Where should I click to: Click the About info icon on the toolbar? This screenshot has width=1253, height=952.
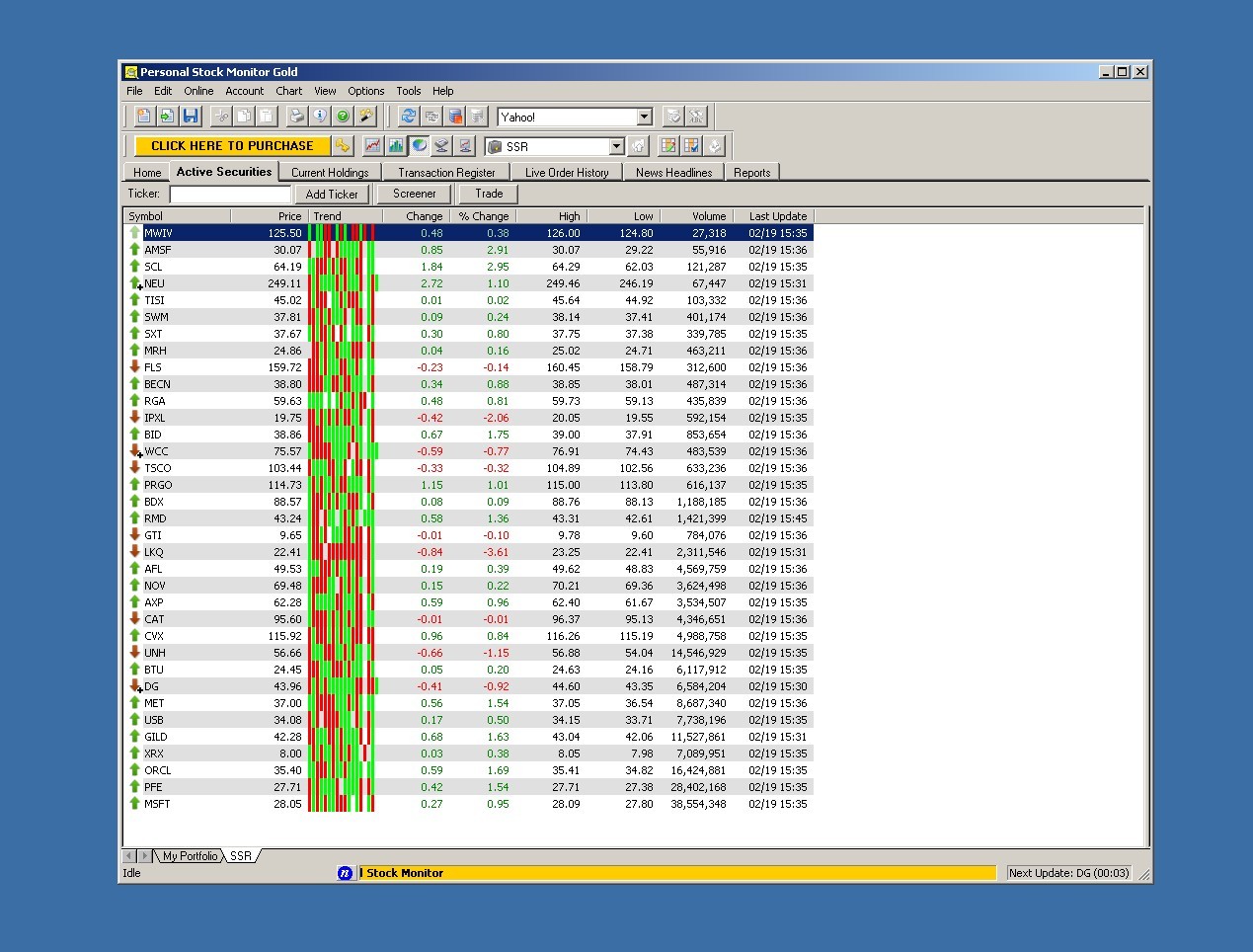(x=319, y=116)
